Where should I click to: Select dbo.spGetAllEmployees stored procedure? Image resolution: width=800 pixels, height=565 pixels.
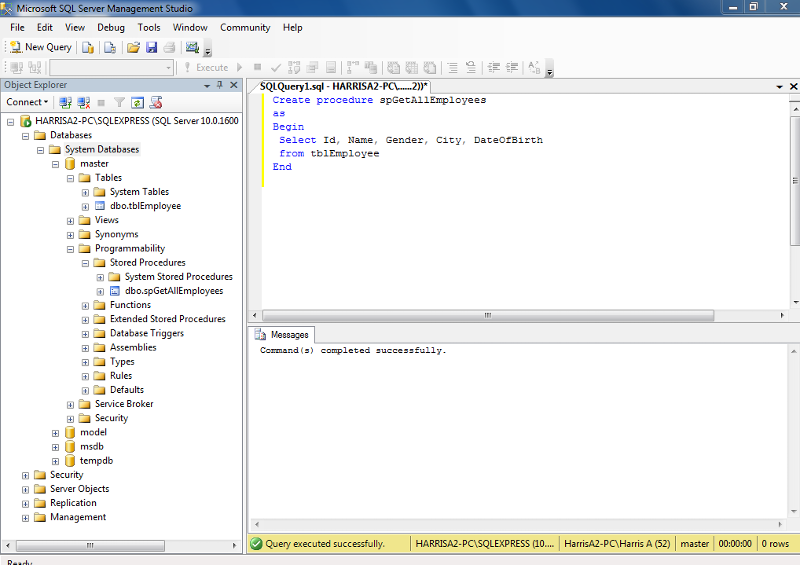[174, 290]
